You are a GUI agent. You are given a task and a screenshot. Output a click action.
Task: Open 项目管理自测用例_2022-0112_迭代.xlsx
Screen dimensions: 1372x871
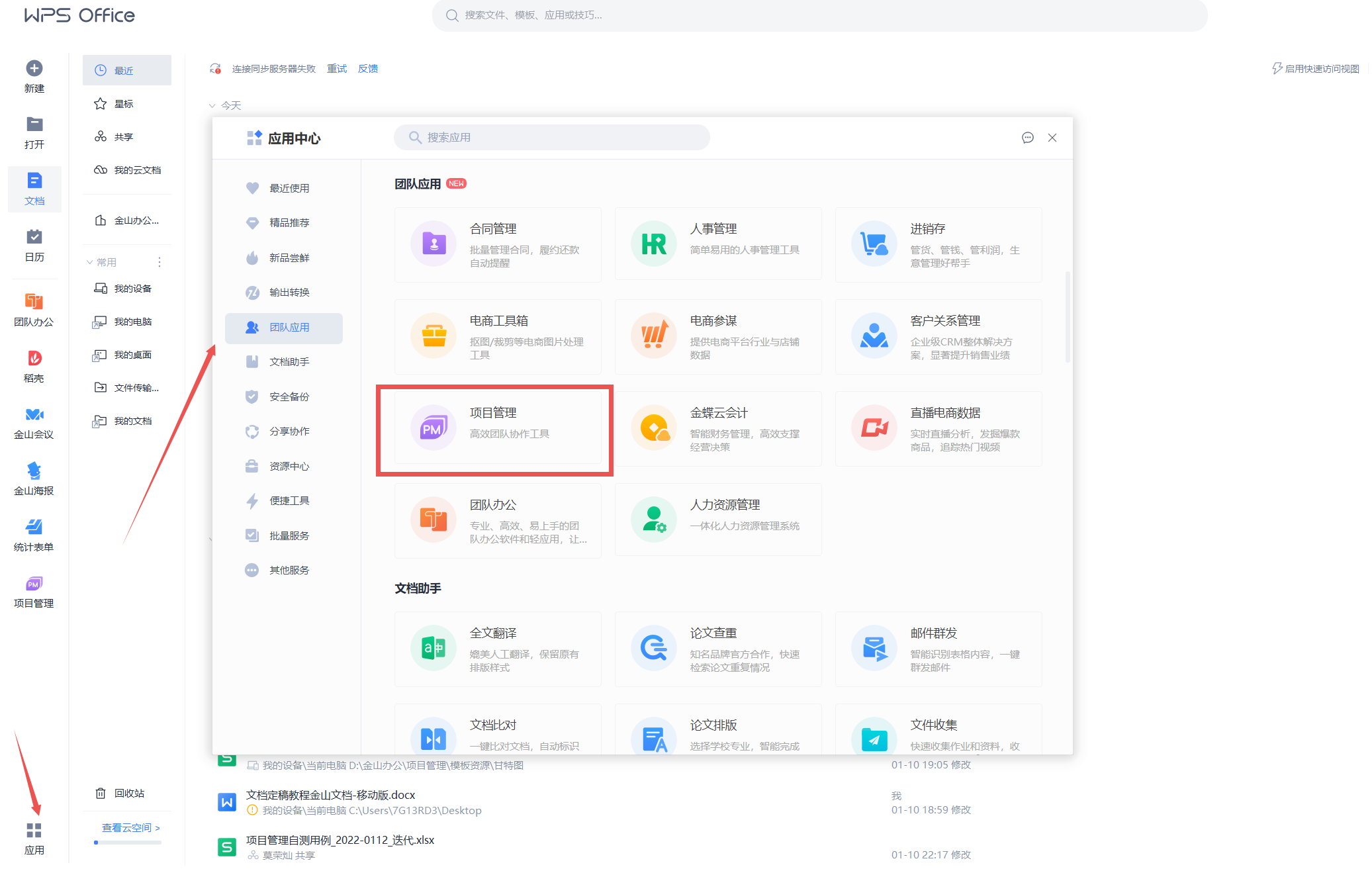pyautogui.click(x=340, y=841)
